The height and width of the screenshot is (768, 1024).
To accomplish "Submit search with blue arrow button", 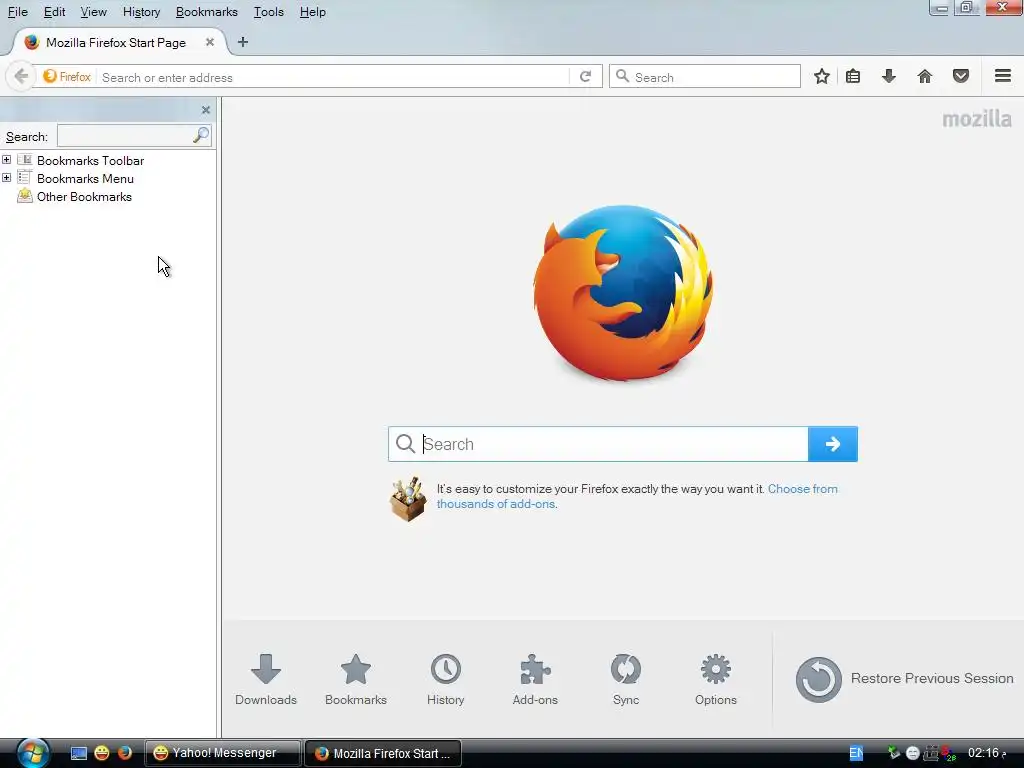I will (833, 444).
